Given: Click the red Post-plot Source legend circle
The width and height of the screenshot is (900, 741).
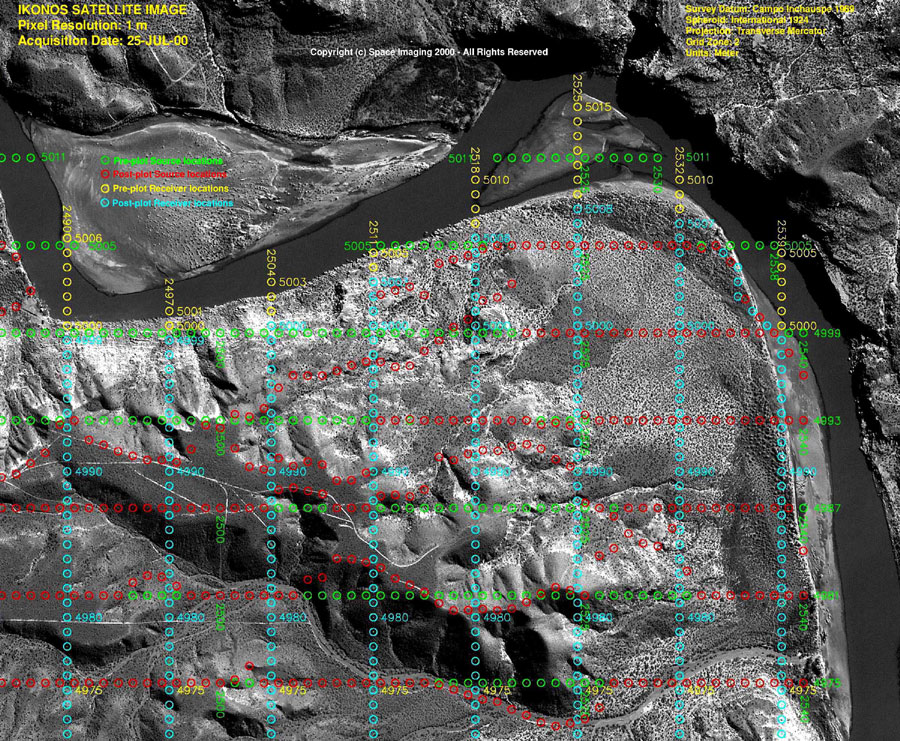Looking at the screenshot, I should [x=106, y=174].
